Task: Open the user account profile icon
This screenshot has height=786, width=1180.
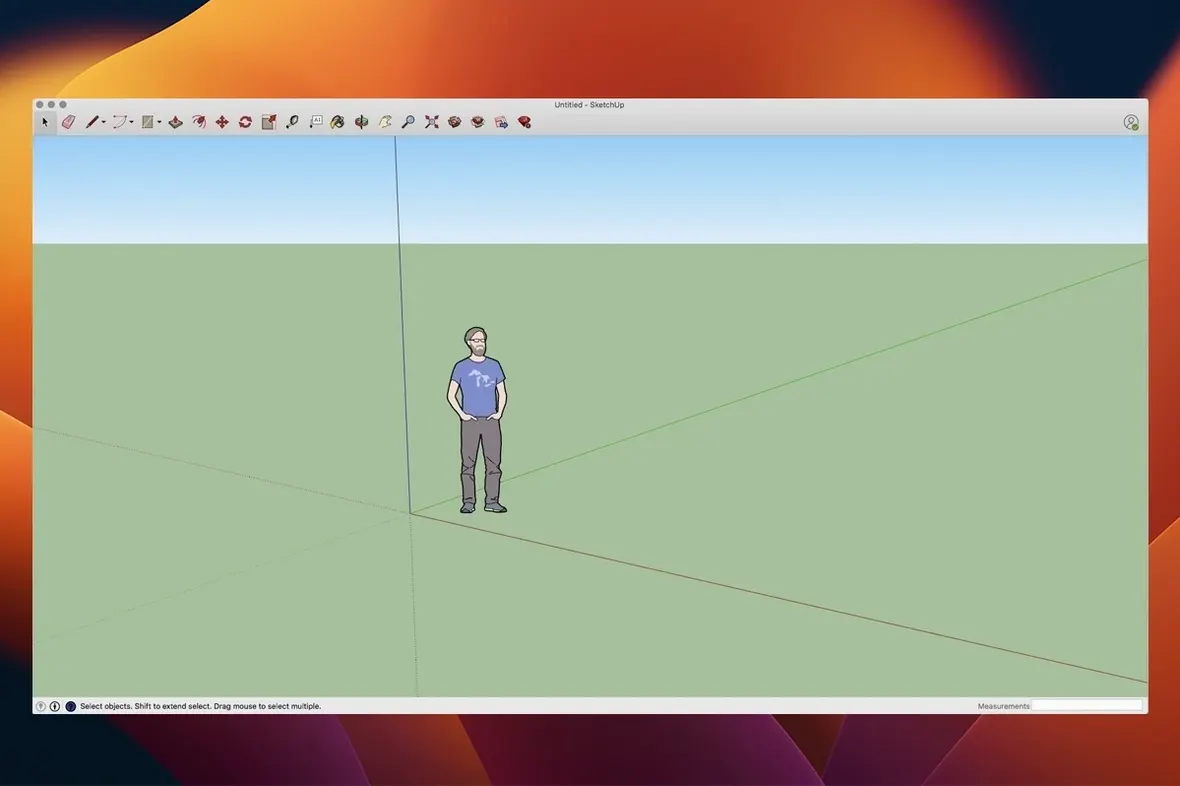Action: (1130, 122)
